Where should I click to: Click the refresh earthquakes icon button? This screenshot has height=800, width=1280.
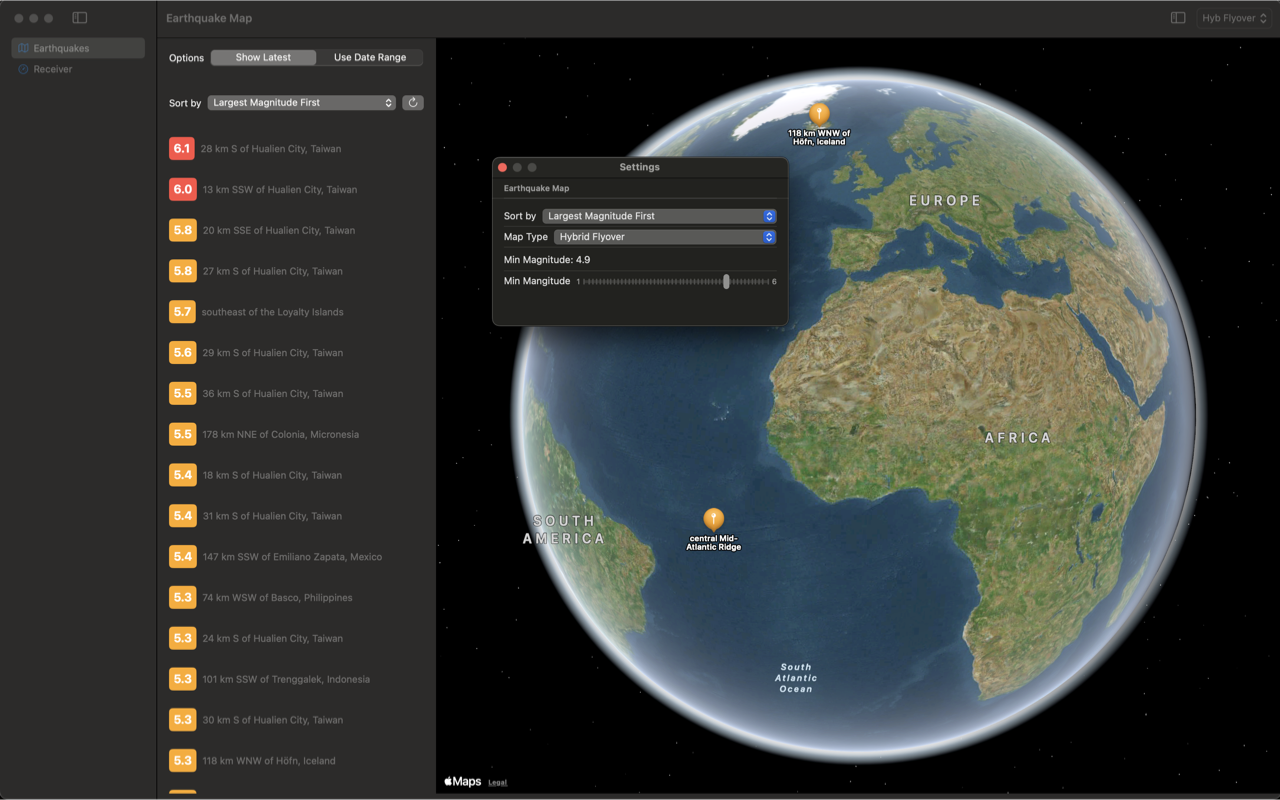coord(412,103)
